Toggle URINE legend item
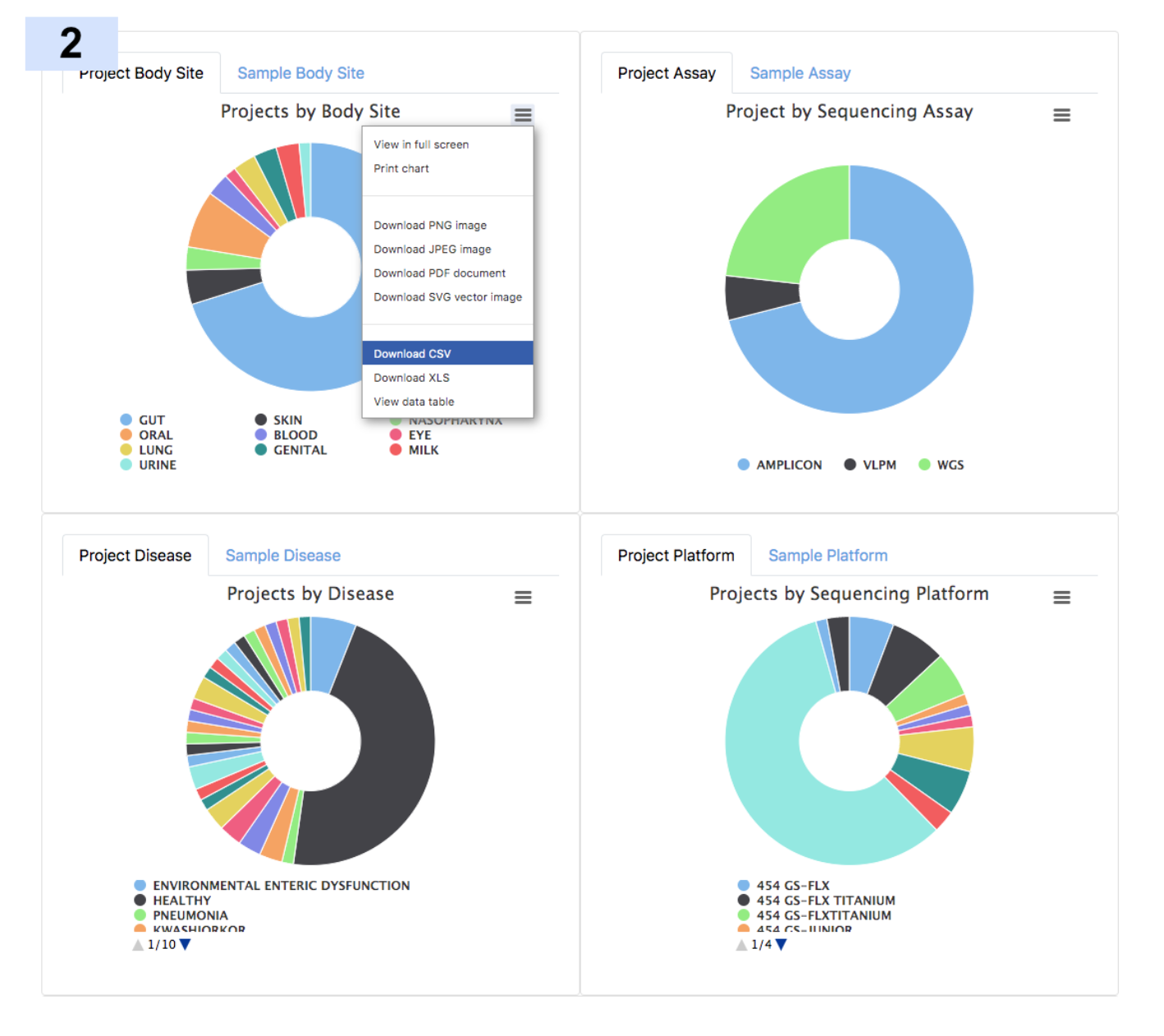The image size is (1164, 1036). pyautogui.click(x=149, y=465)
